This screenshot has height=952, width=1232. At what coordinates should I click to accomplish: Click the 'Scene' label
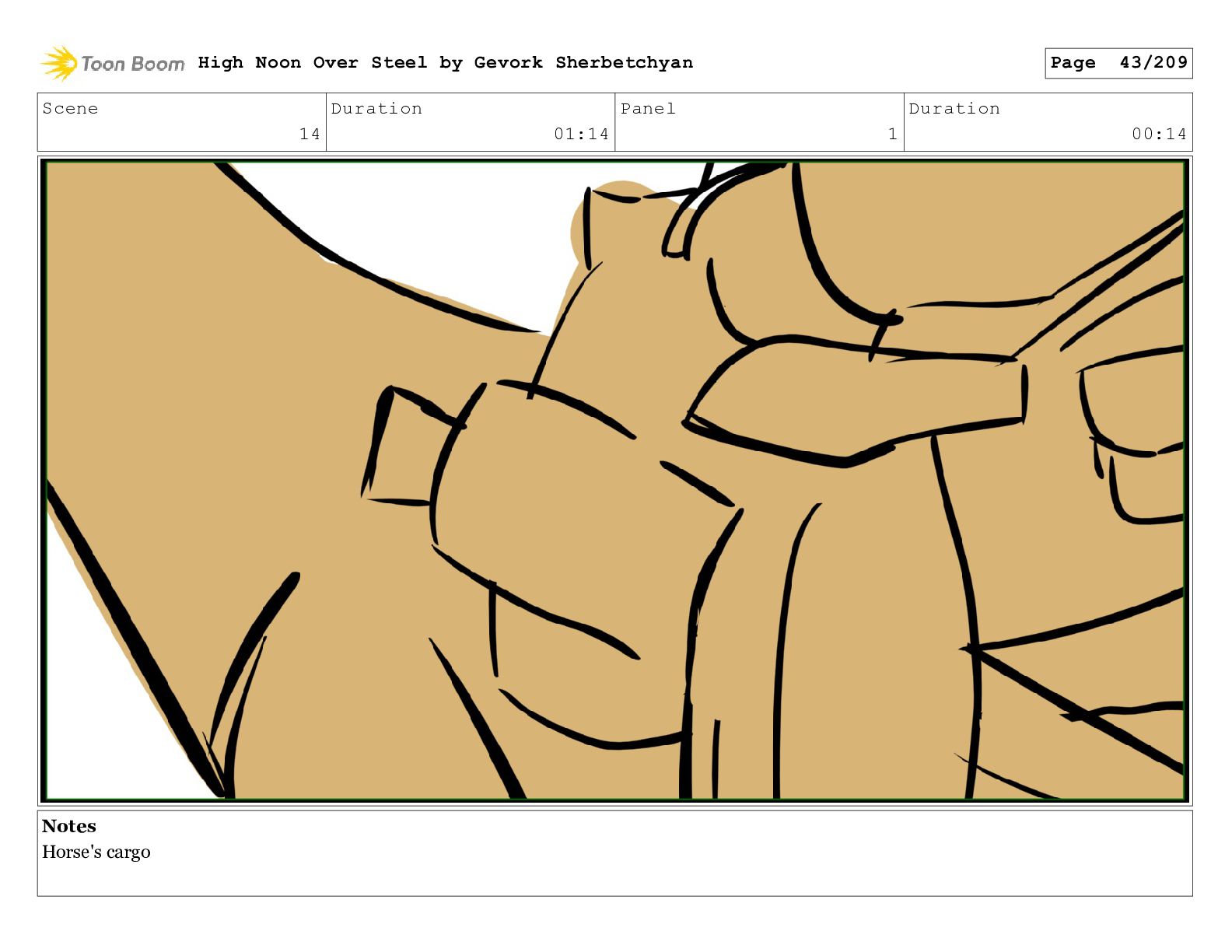70,108
